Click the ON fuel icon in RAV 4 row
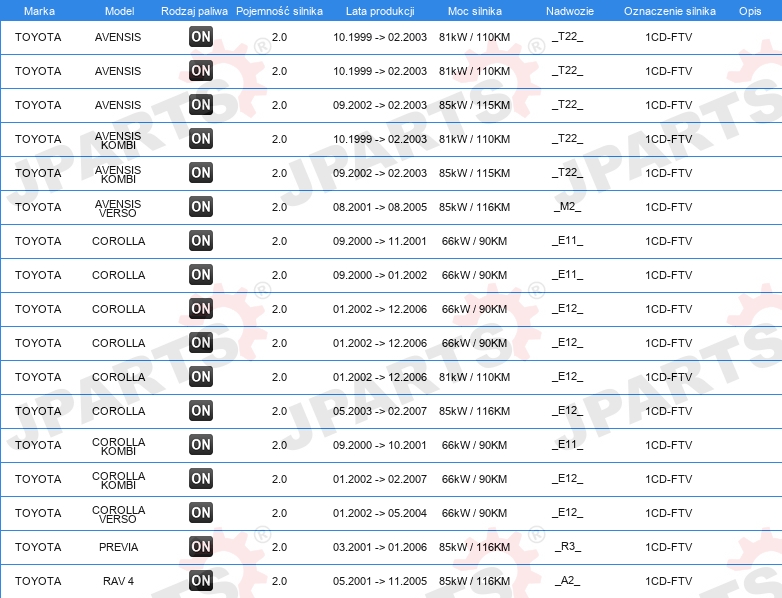Screen dimensions: 782x598 point(201,580)
